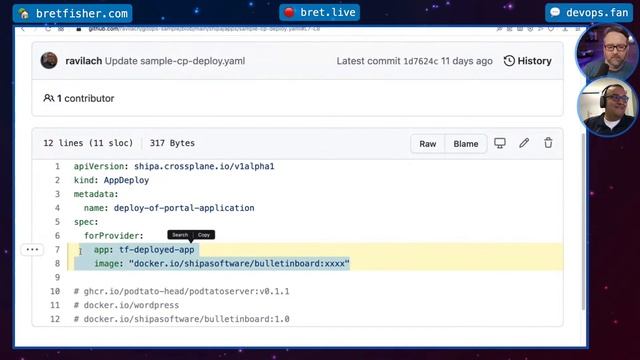This screenshot has height=360, width=640.
Task: Click '317 Bytes' file size text
Action: (172, 143)
